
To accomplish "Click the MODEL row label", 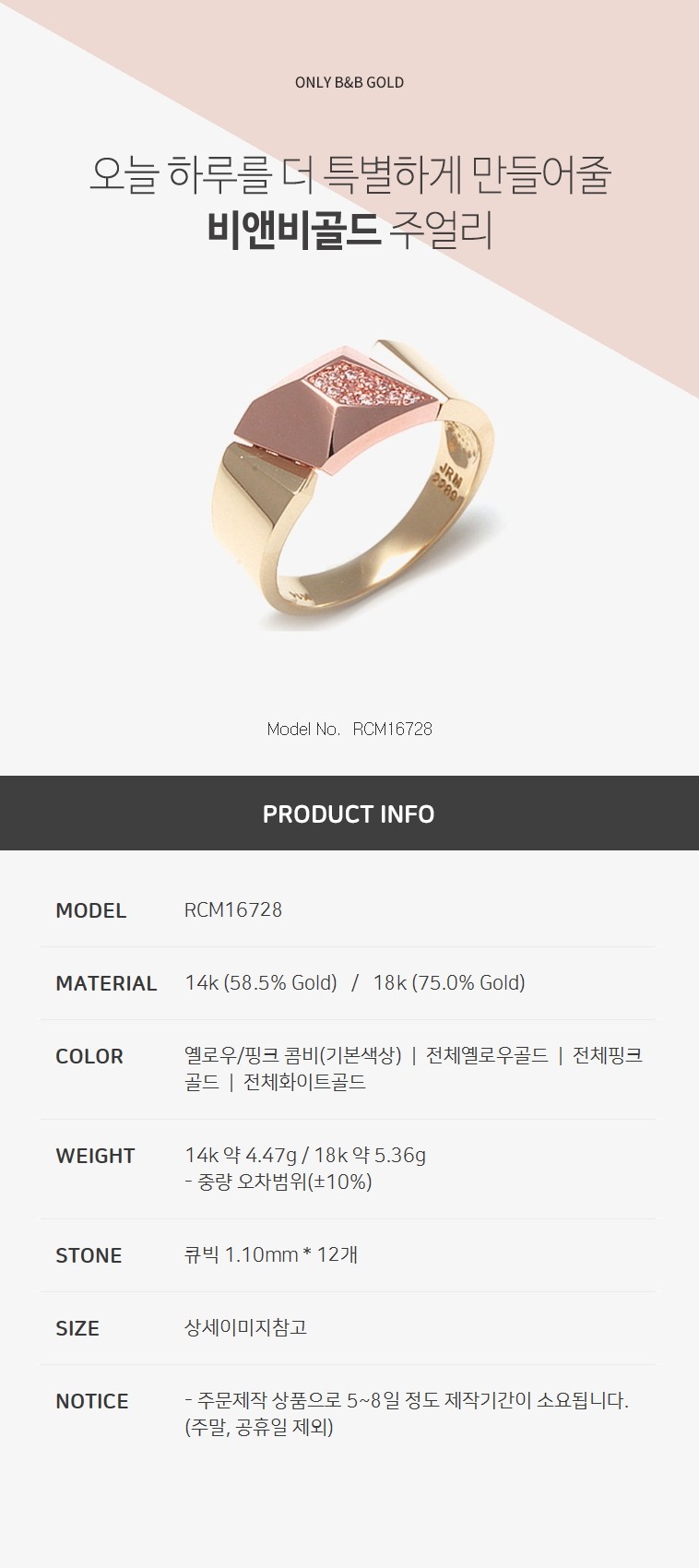I will (91, 910).
